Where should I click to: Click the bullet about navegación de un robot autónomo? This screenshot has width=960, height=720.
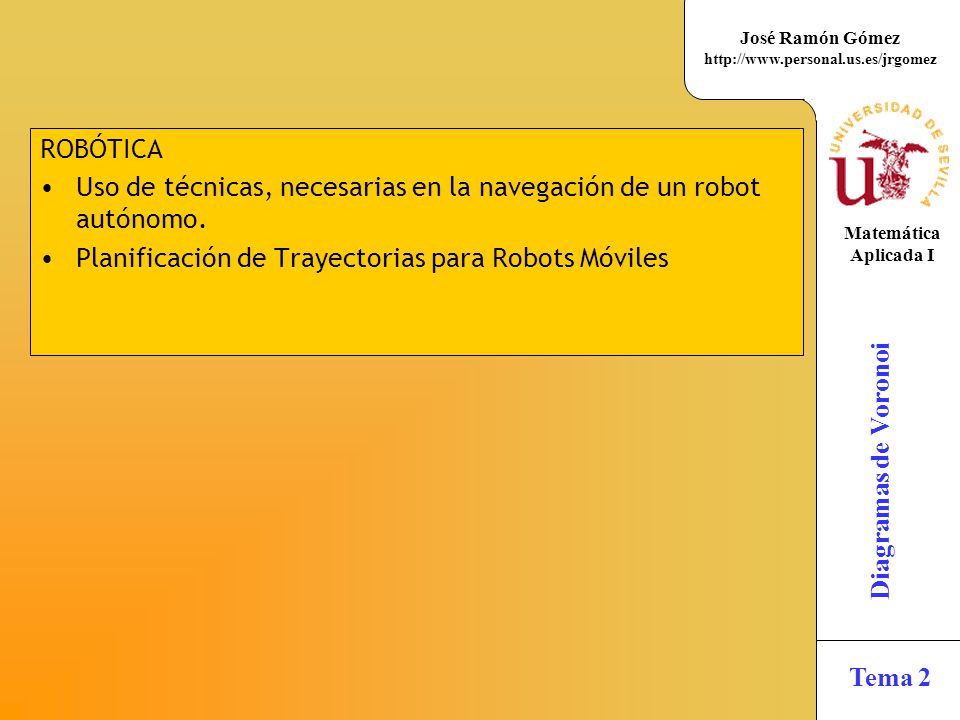[x=418, y=203]
